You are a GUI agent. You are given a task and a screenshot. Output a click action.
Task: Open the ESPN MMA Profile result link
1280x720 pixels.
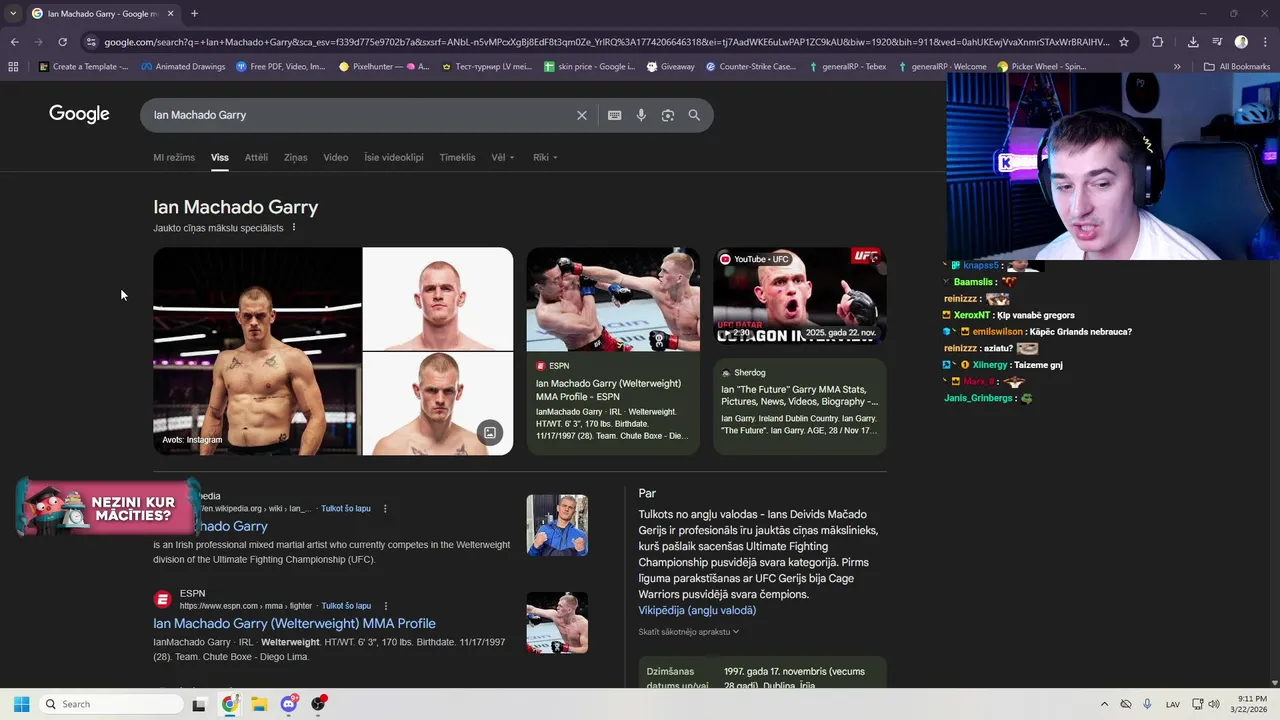(294, 623)
